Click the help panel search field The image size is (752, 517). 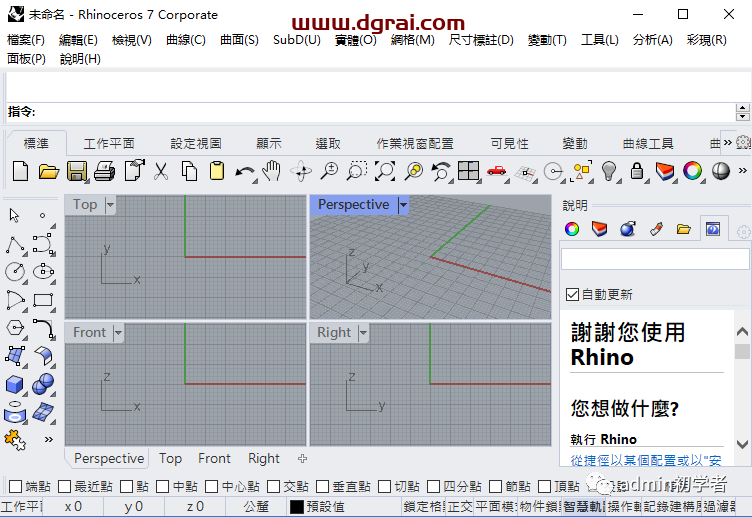point(655,259)
